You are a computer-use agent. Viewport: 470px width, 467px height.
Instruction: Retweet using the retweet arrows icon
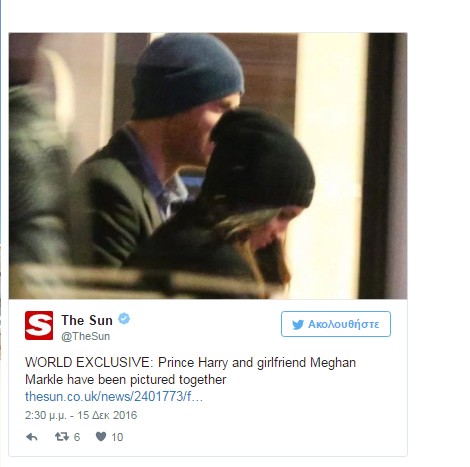click(x=62, y=436)
